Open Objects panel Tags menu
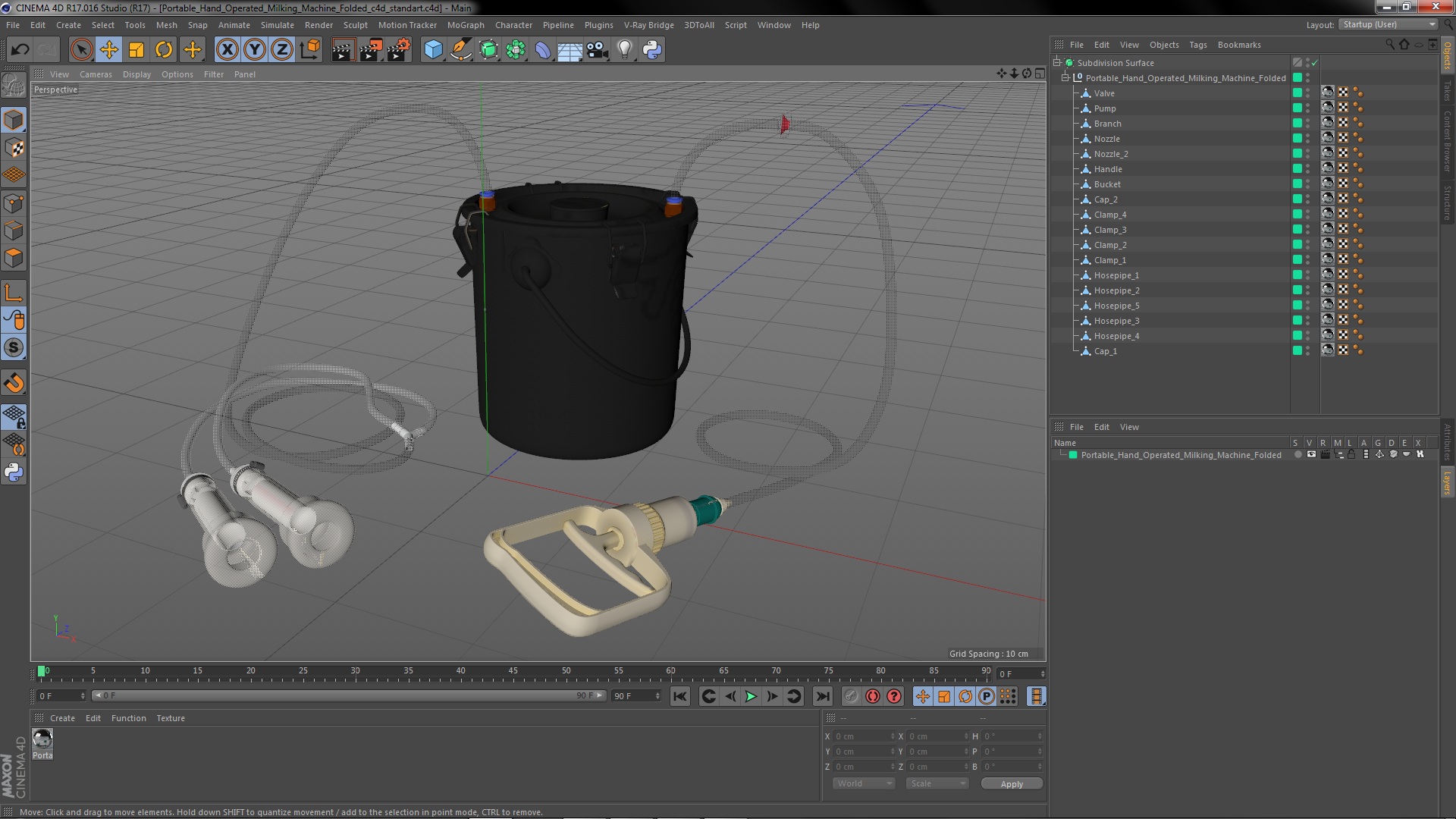 point(1197,45)
